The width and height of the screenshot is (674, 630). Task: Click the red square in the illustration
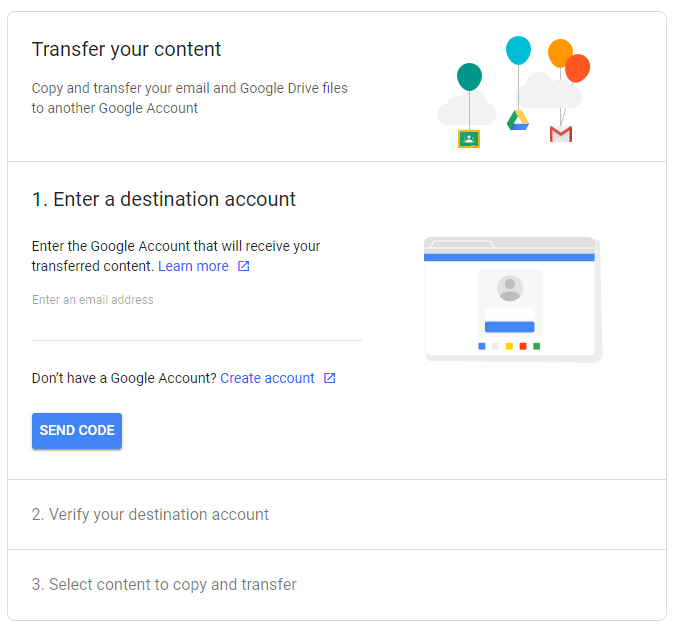coord(523,346)
